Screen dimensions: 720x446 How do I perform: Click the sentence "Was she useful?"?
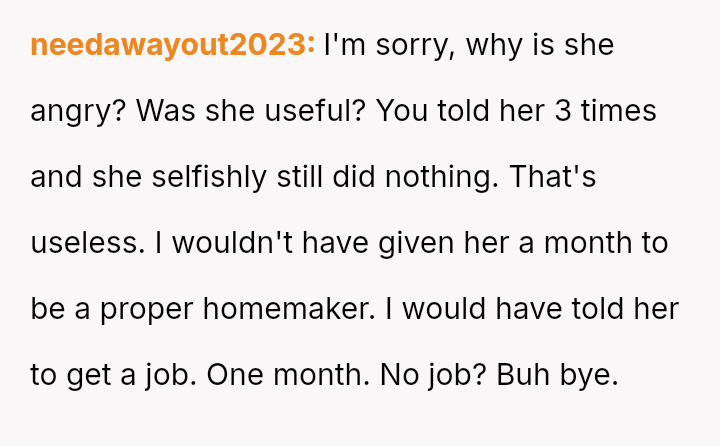point(251,112)
